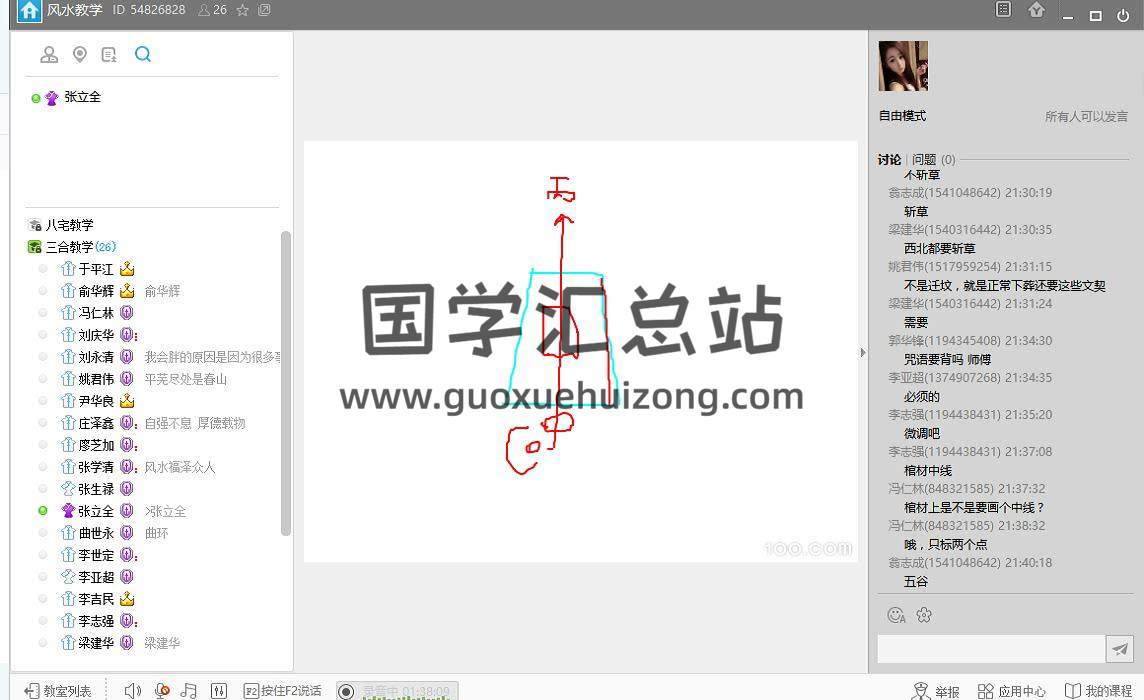Send the chat message with paper plane

[1119, 649]
